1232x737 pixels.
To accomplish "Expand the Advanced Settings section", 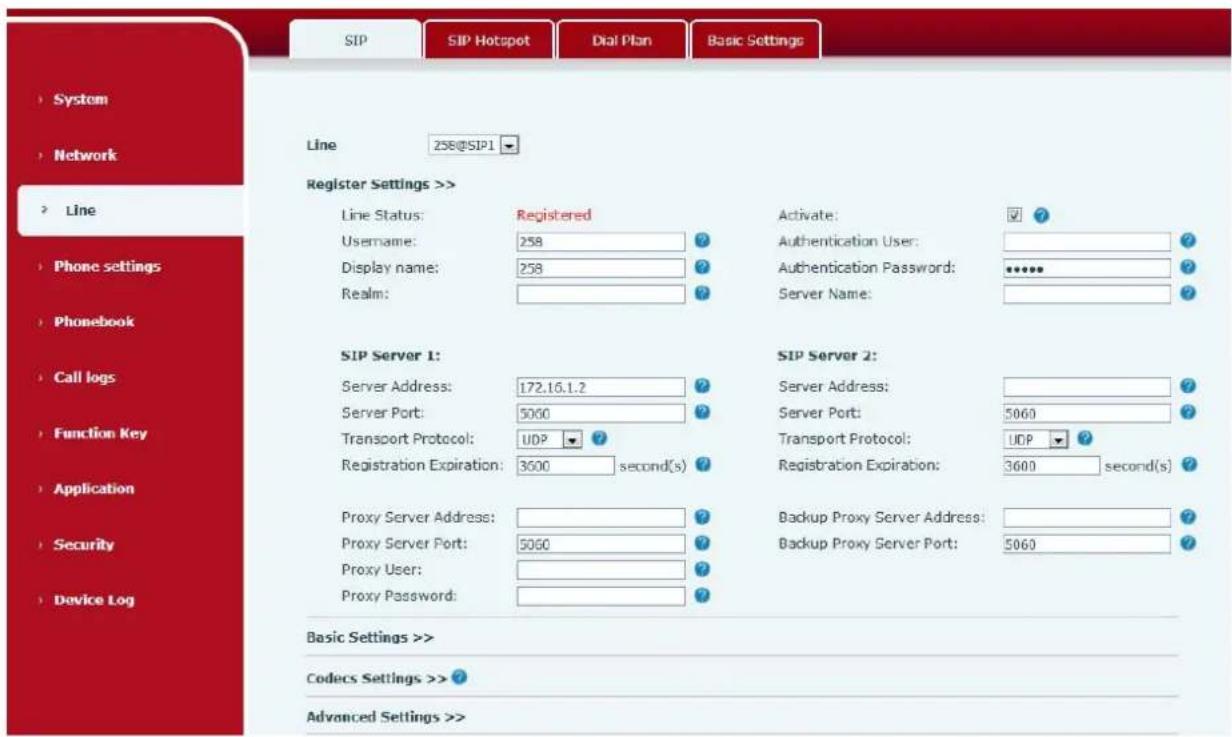I will pyautogui.click(x=385, y=717).
